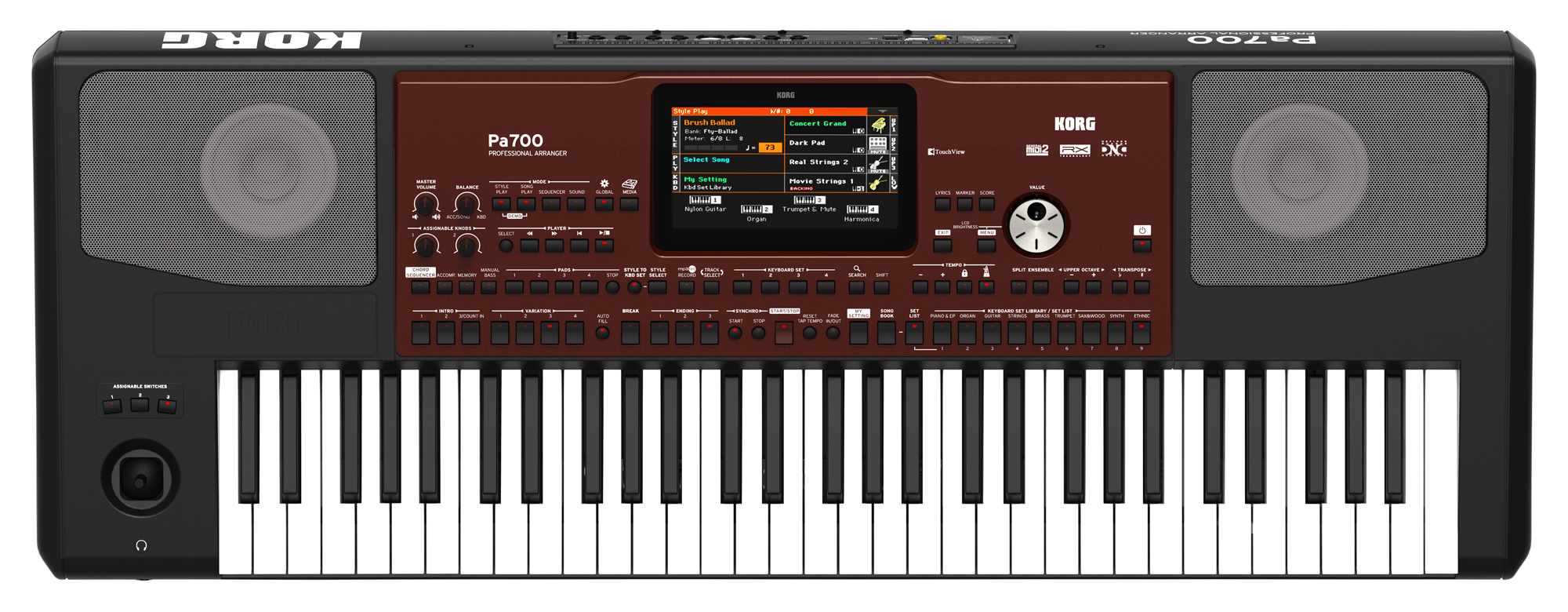Push the Style Select button
1568x612 pixels.
click(658, 287)
